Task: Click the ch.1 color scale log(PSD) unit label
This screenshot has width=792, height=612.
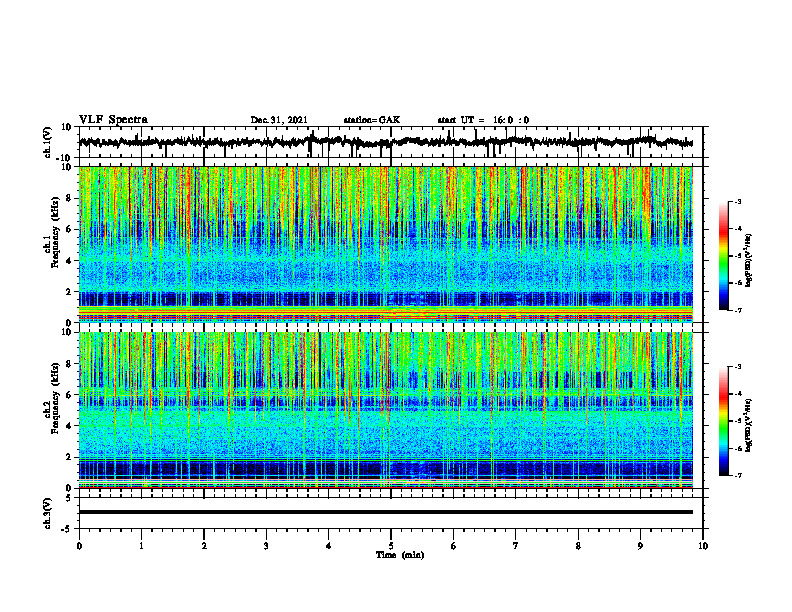Action: pyautogui.click(x=749, y=260)
